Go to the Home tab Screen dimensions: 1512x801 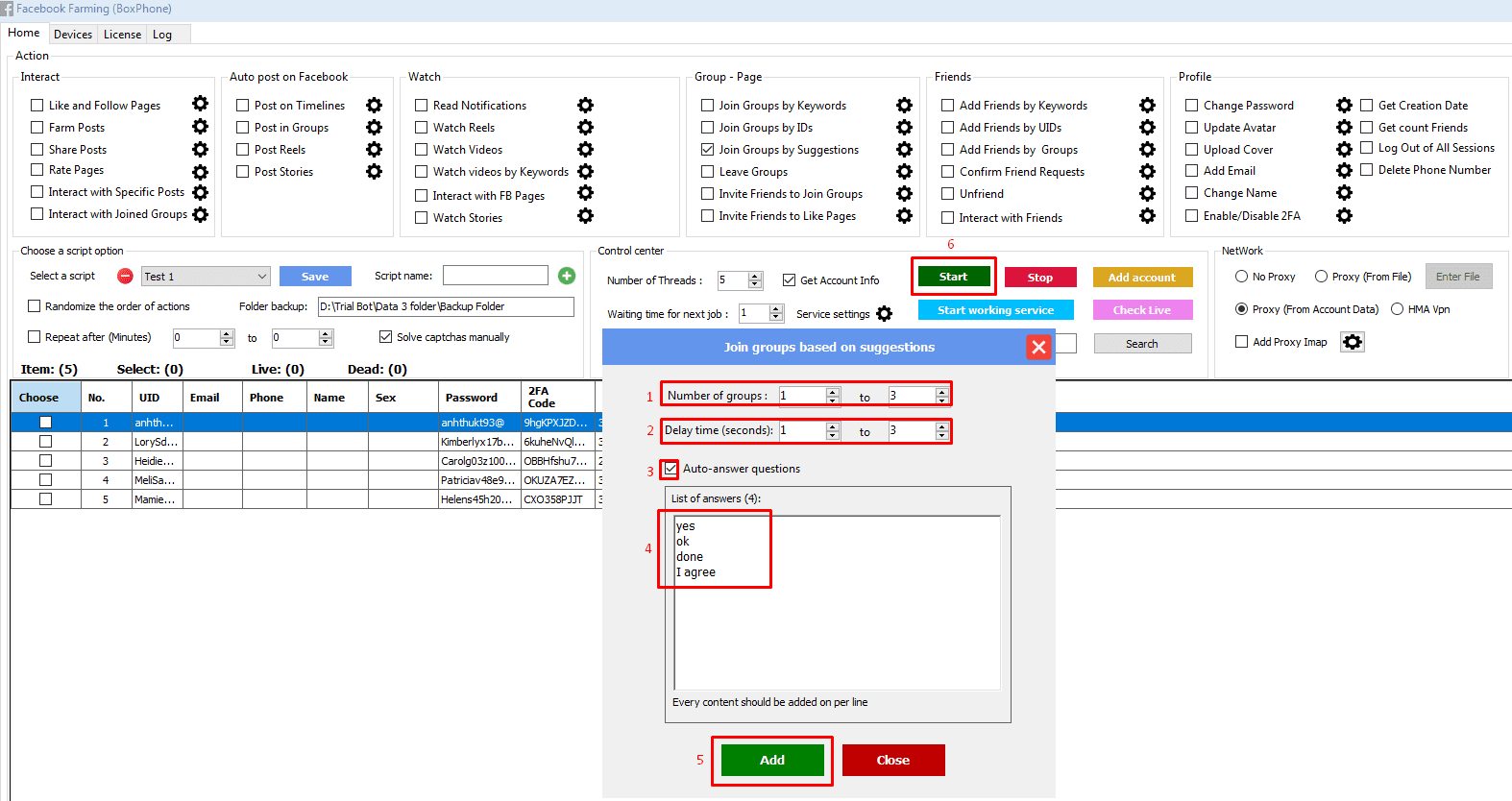tap(24, 33)
